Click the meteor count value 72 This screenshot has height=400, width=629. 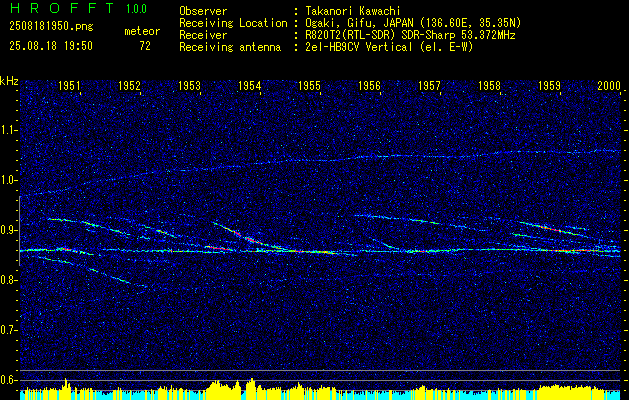click(145, 46)
